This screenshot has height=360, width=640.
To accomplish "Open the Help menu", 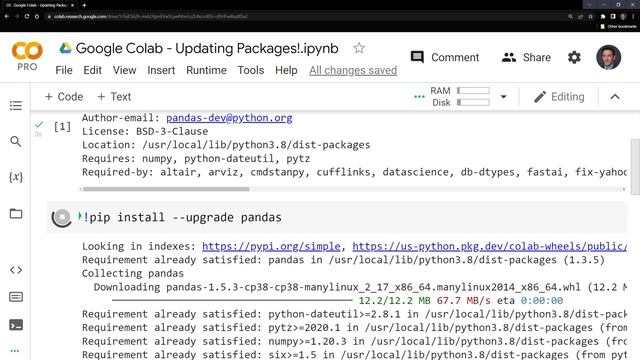I will click(x=286, y=70).
